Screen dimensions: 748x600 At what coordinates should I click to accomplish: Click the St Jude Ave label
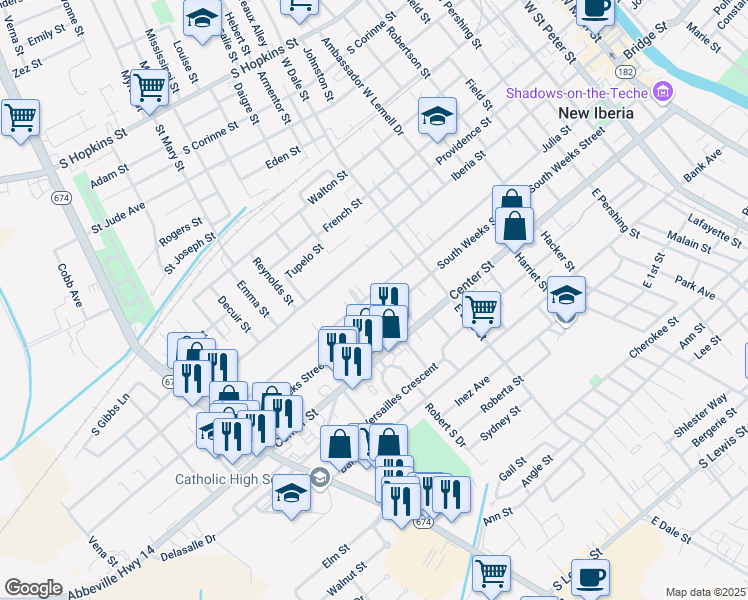click(x=118, y=217)
